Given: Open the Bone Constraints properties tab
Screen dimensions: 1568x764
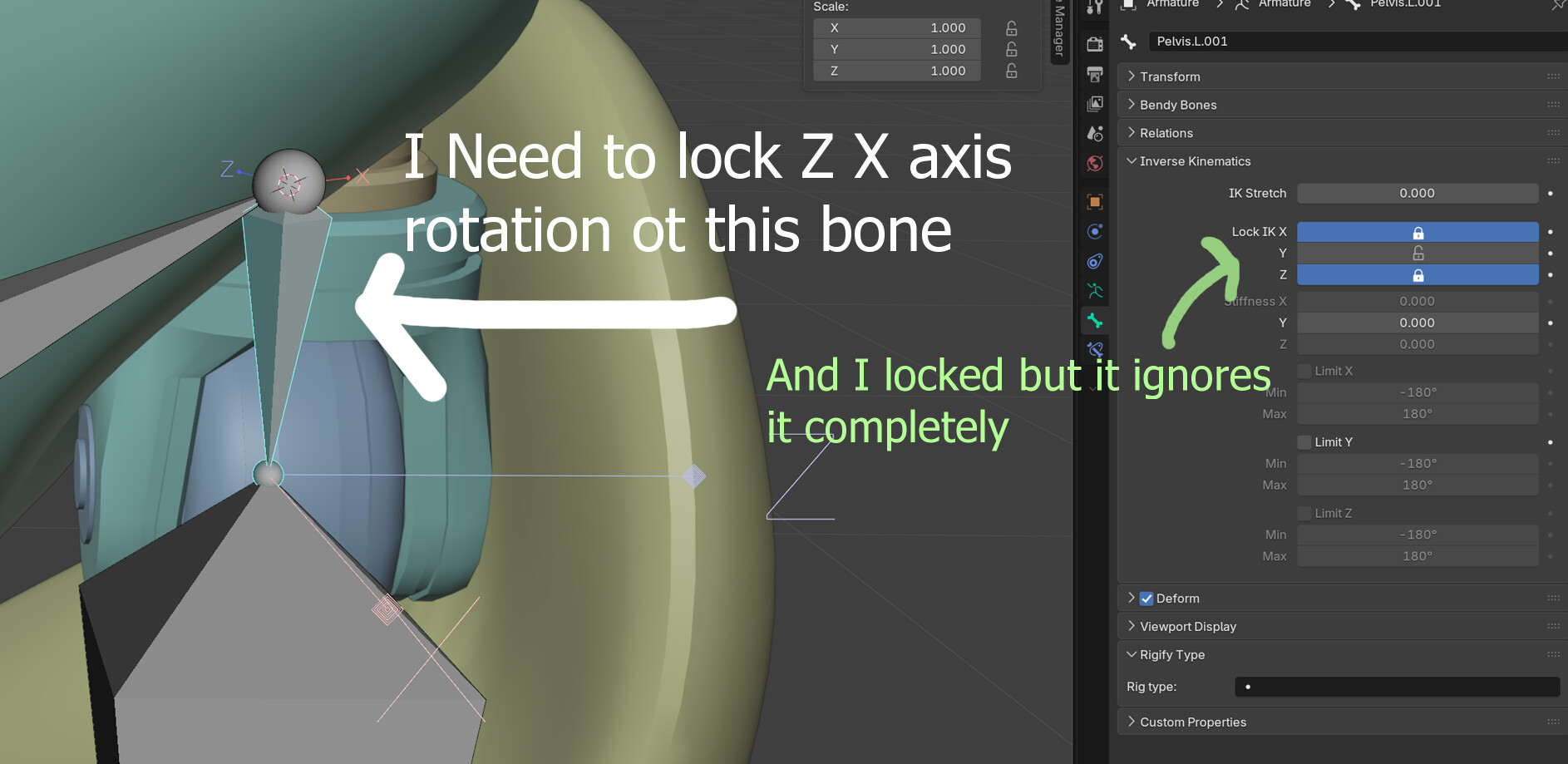Looking at the screenshot, I should click(x=1095, y=350).
